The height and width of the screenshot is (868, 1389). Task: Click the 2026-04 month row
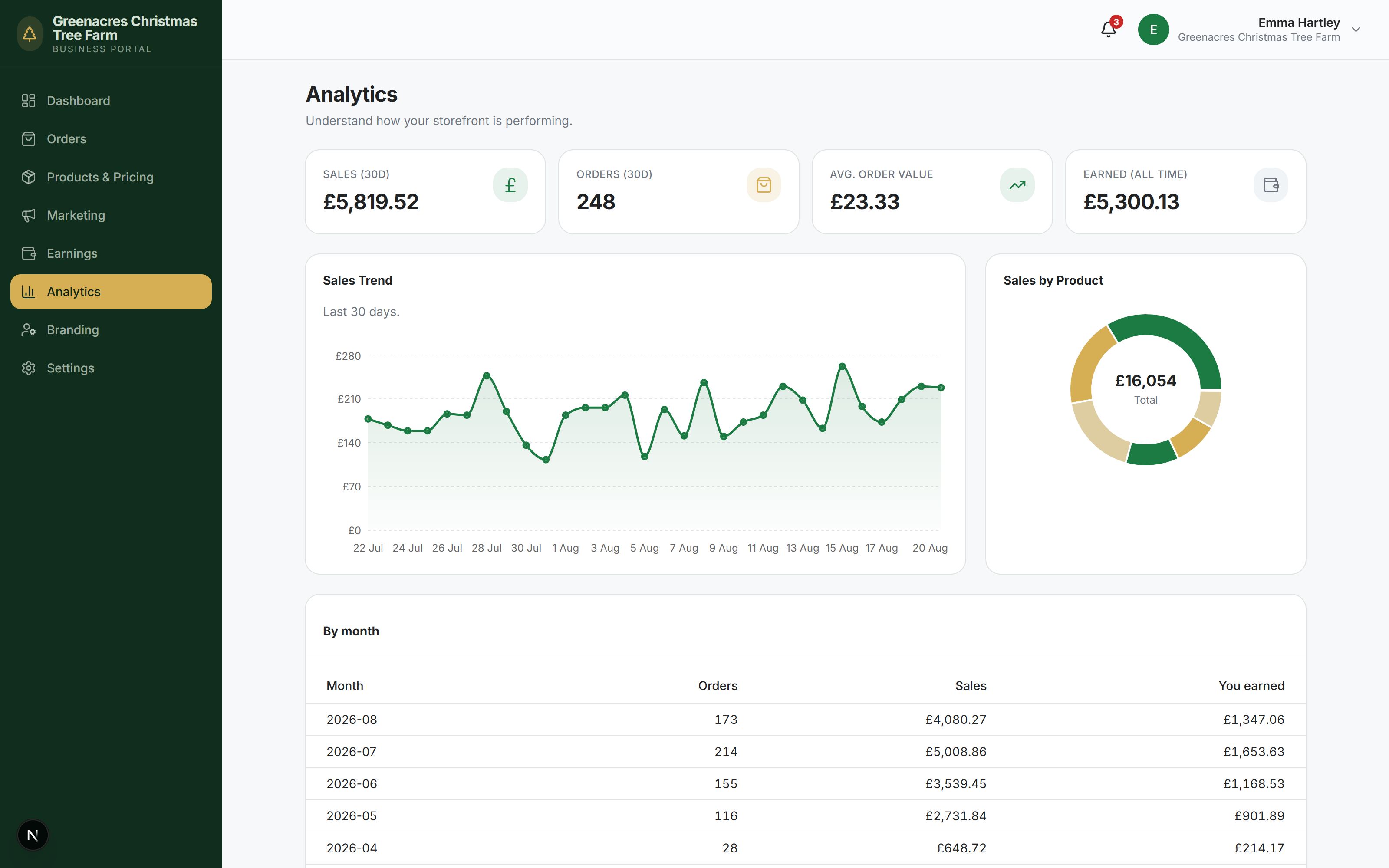[x=805, y=848]
